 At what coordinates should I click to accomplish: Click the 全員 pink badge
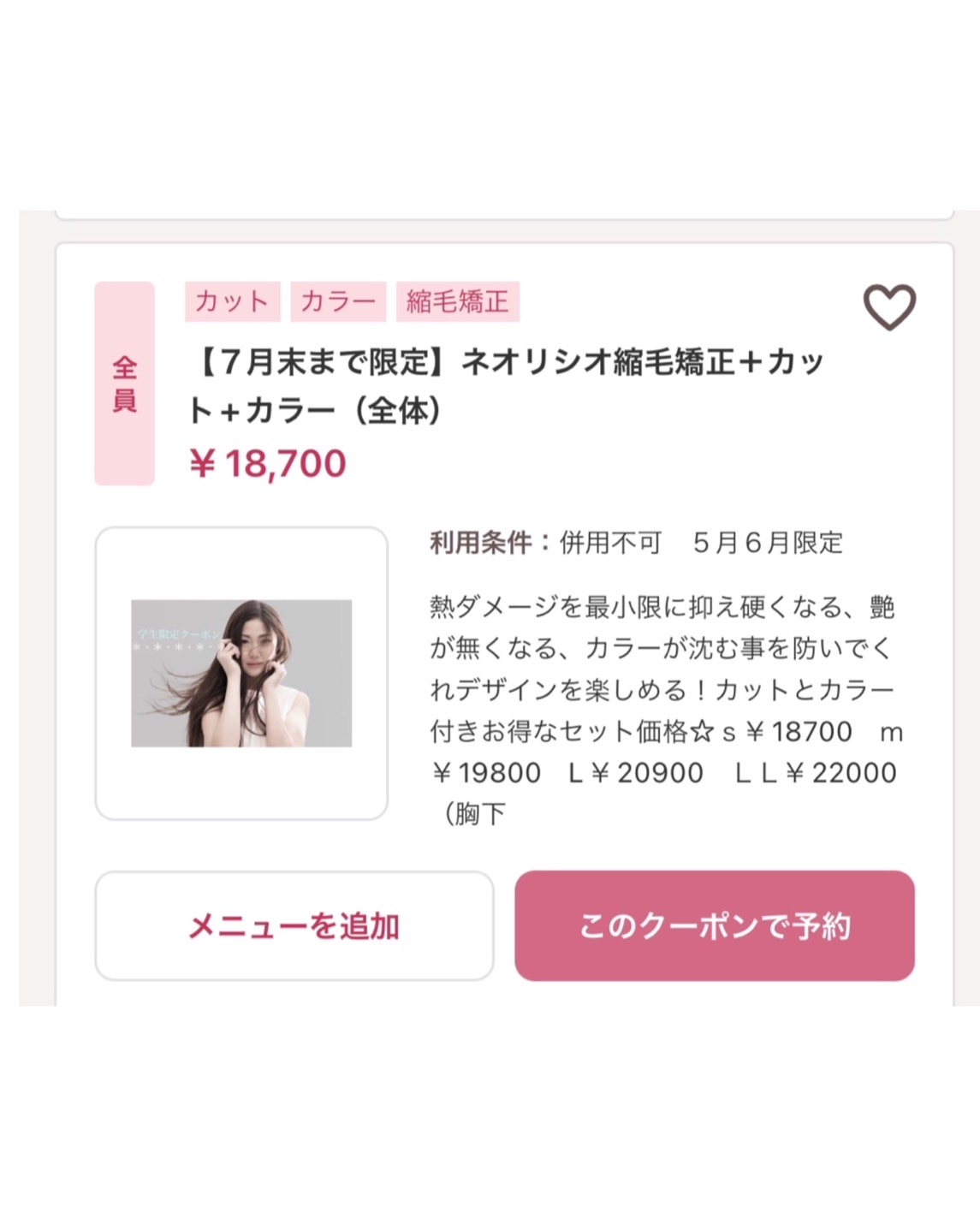coord(124,384)
